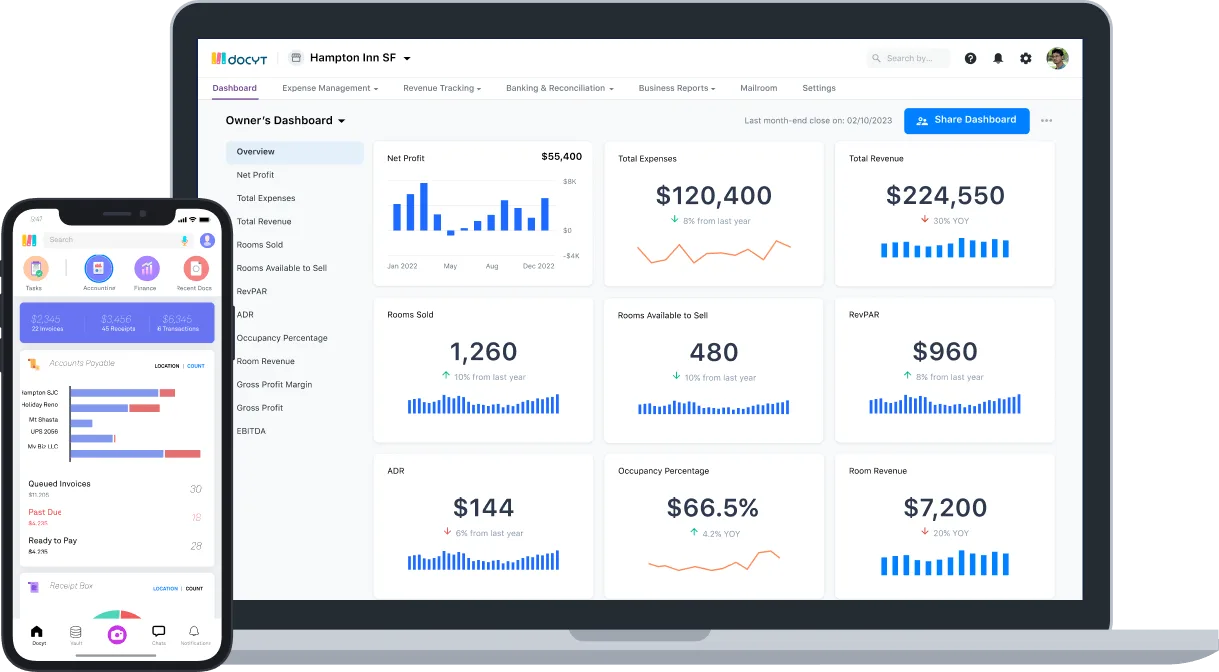Open the Expense Management dropdown menu
1219x672 pixels.
[x=330, y=88]
